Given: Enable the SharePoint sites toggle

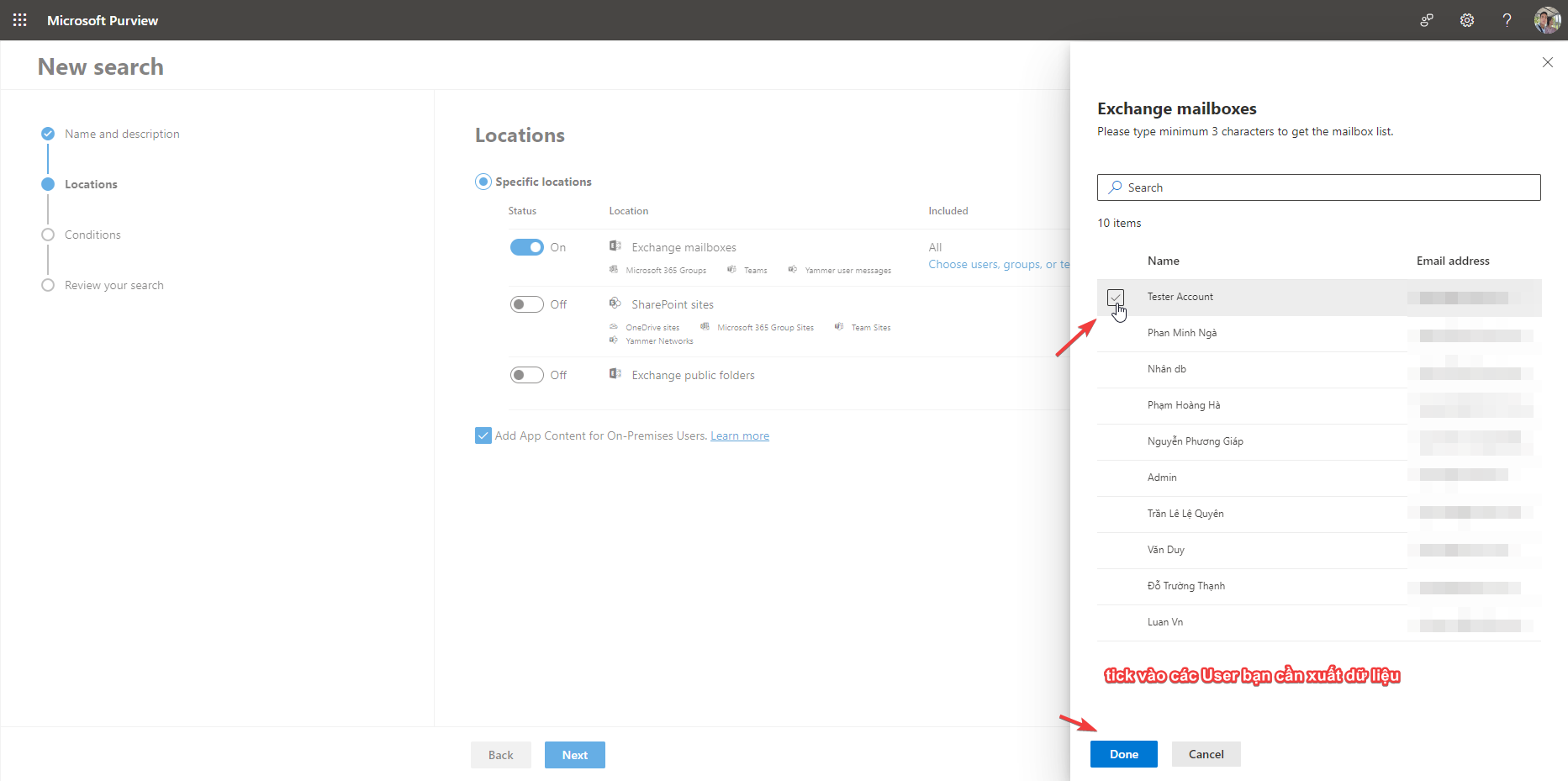Looking at the screenshot, I should (527, 304).
